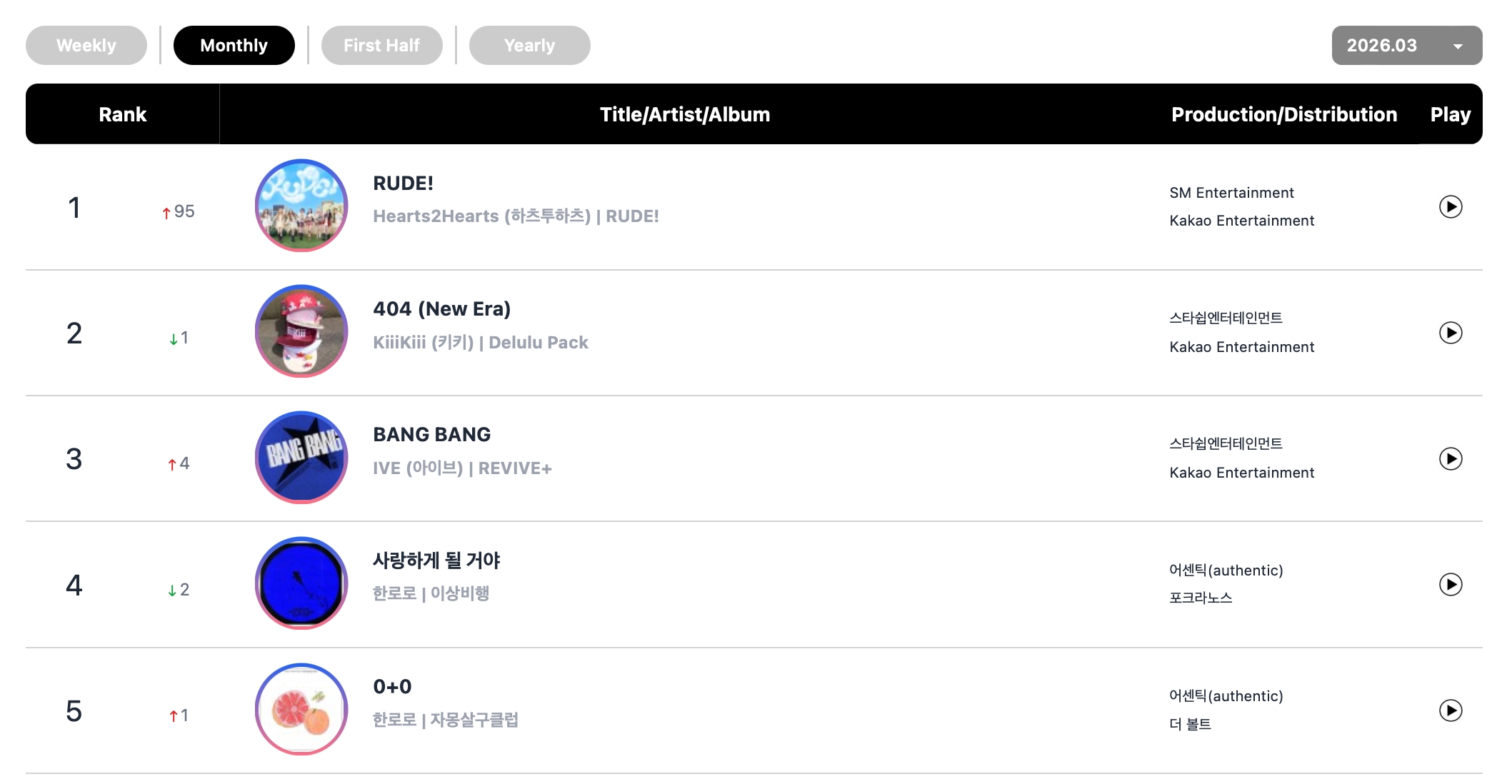
Task: Open the blue 이상비행 album cover
Action: 301,583
